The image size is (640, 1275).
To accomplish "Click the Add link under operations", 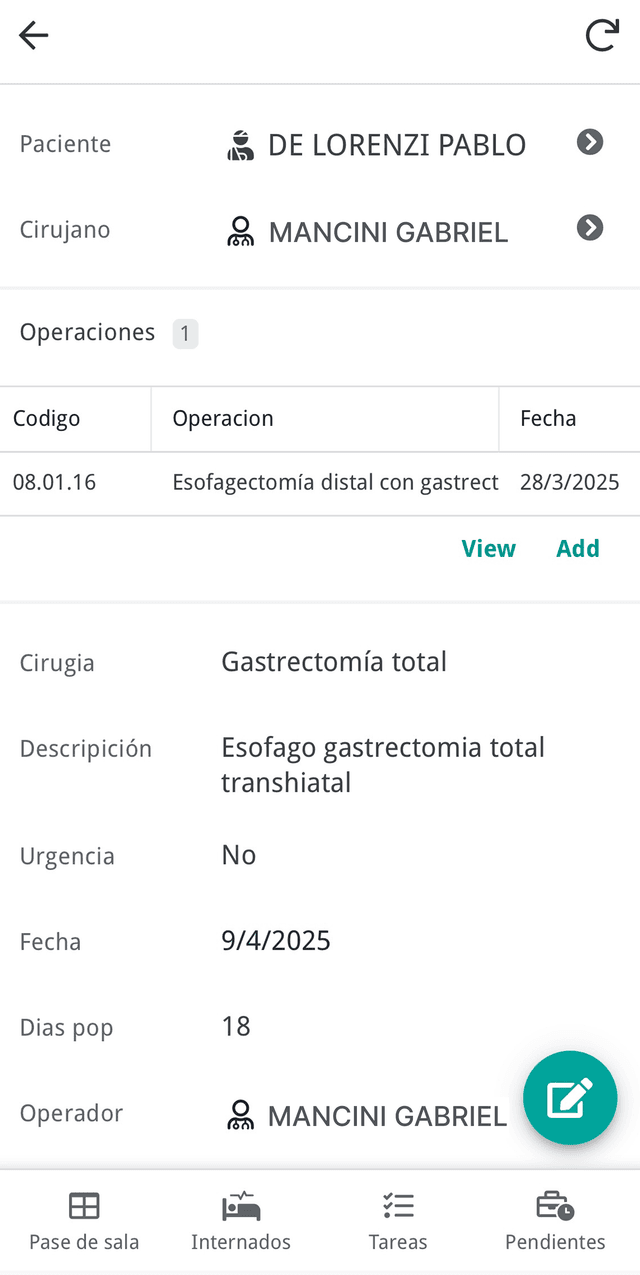I will click(578, 548).
